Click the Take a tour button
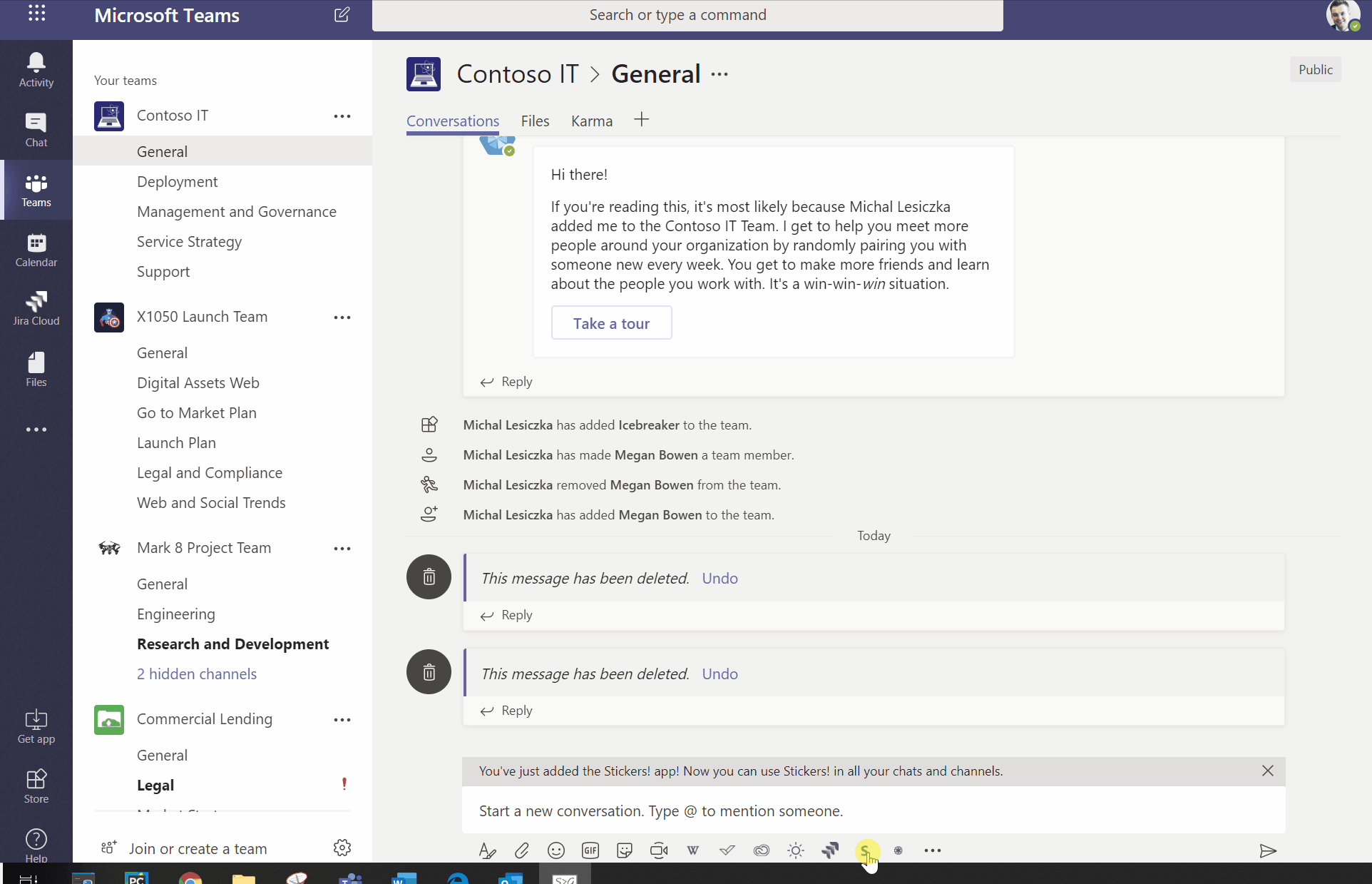Screen dimensions: 1372x884 [x=611, y=322]
